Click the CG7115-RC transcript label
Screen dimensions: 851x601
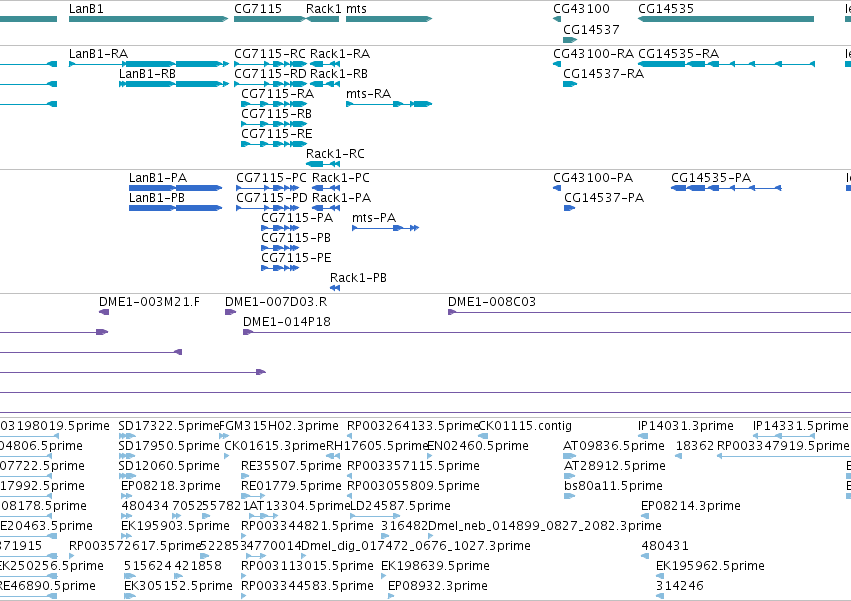click(x=270, y=54)
